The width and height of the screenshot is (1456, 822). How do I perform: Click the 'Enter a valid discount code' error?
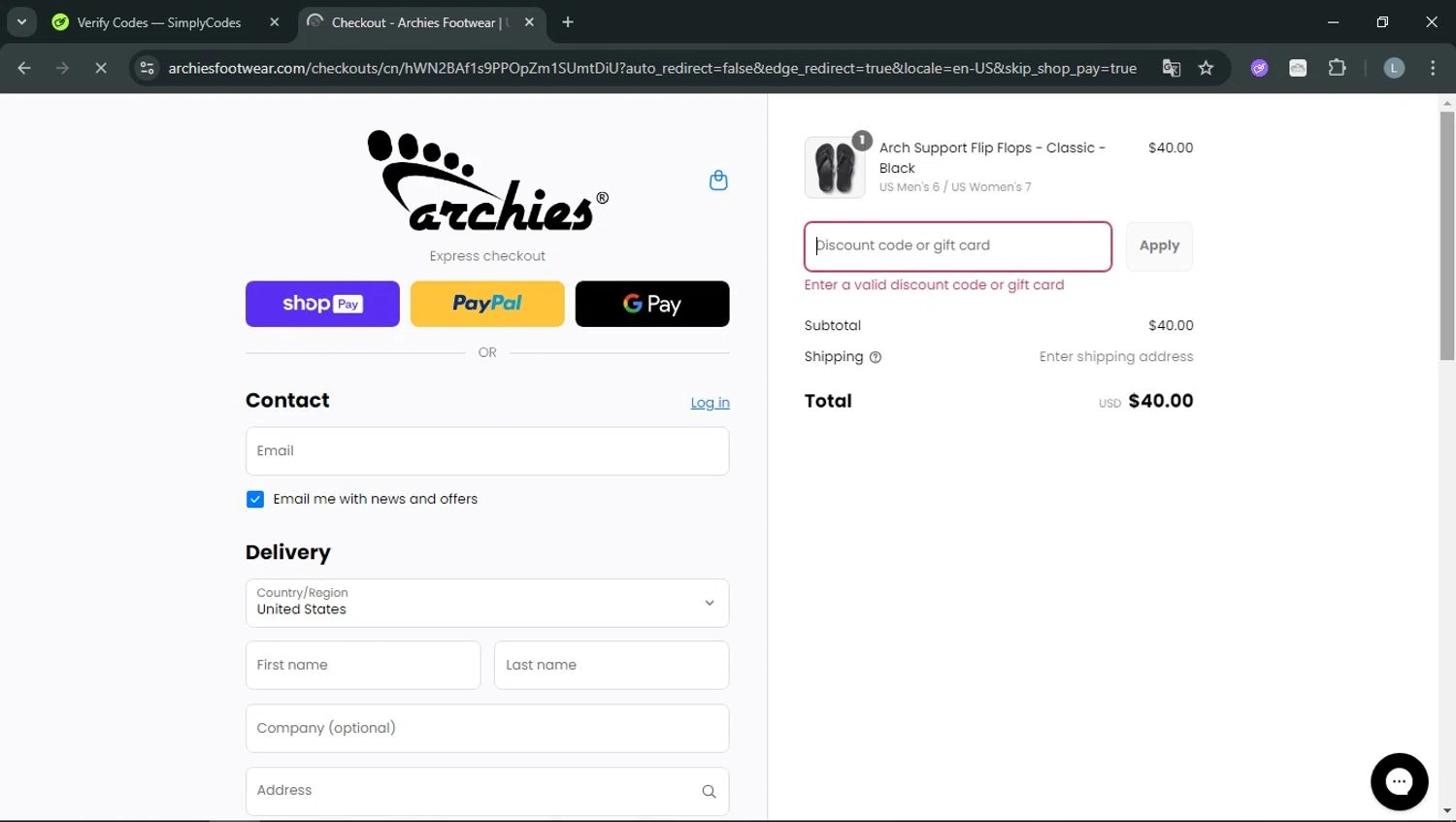point(934,284)
